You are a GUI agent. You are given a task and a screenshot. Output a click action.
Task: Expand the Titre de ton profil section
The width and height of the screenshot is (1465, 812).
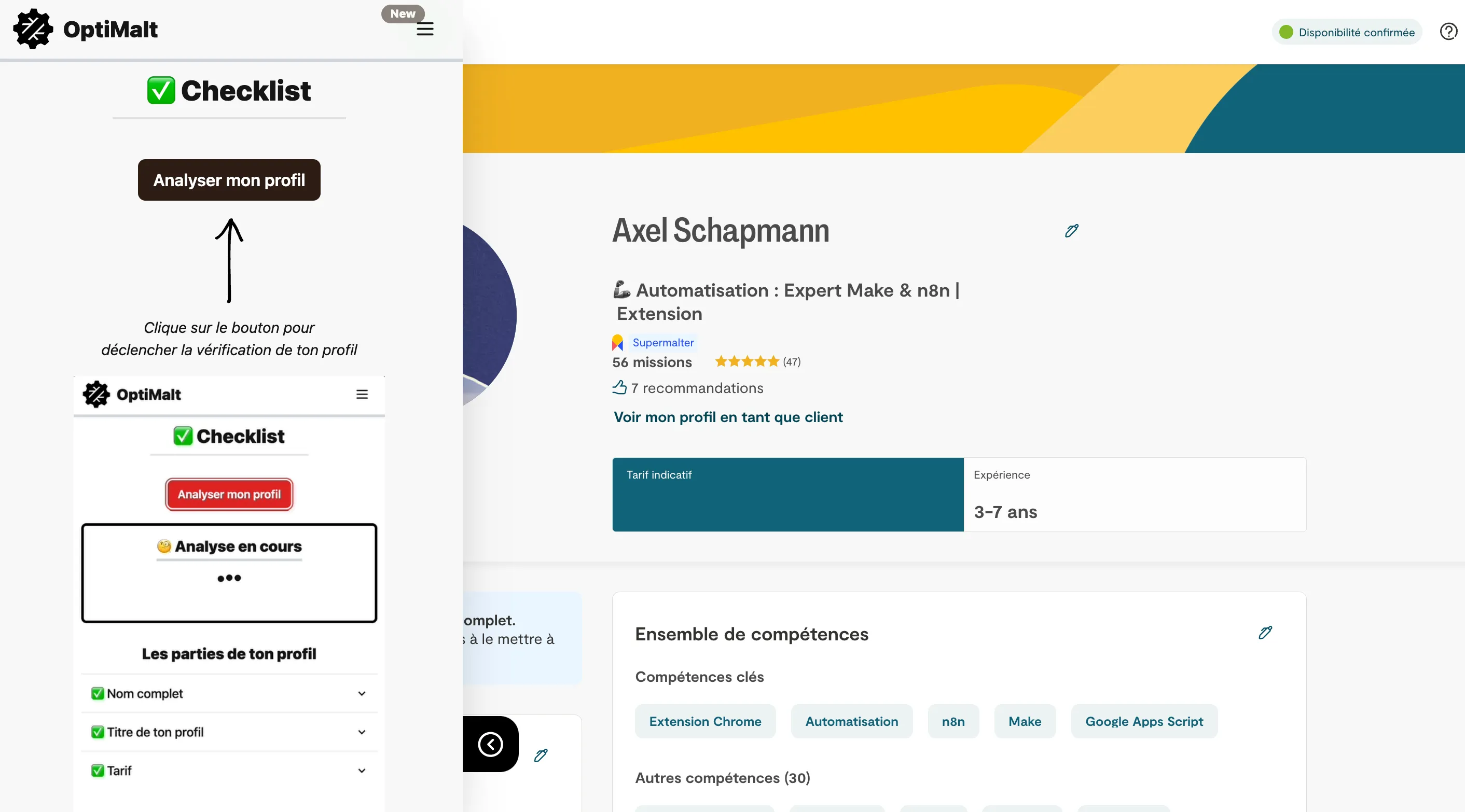[361, 732]
